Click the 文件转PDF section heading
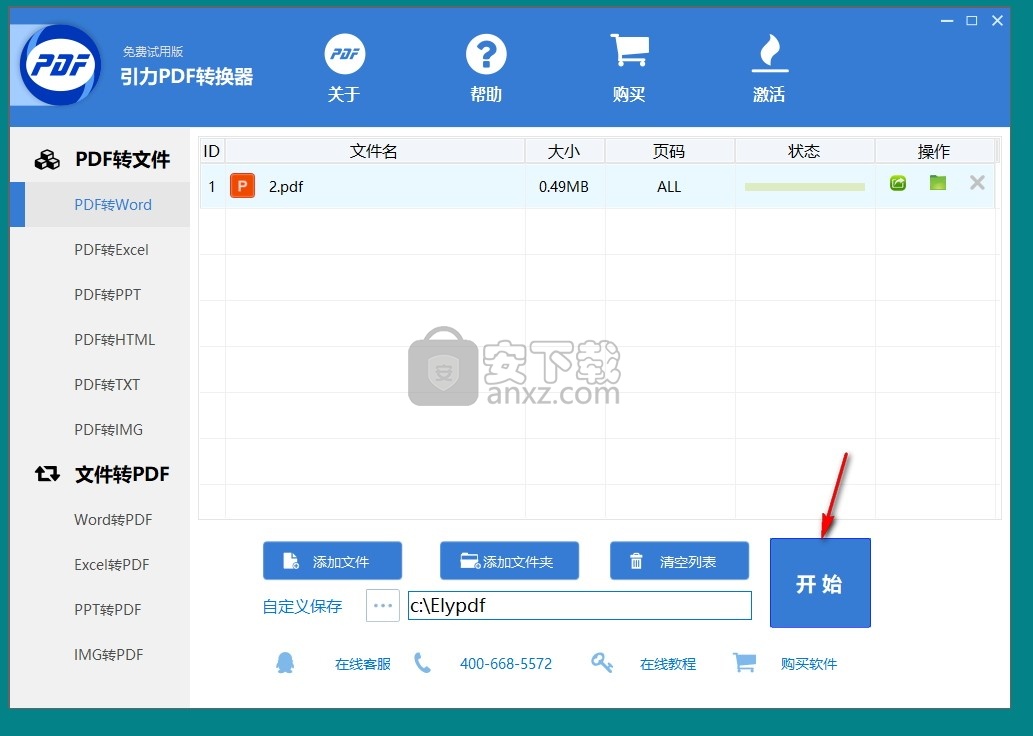 123,474
